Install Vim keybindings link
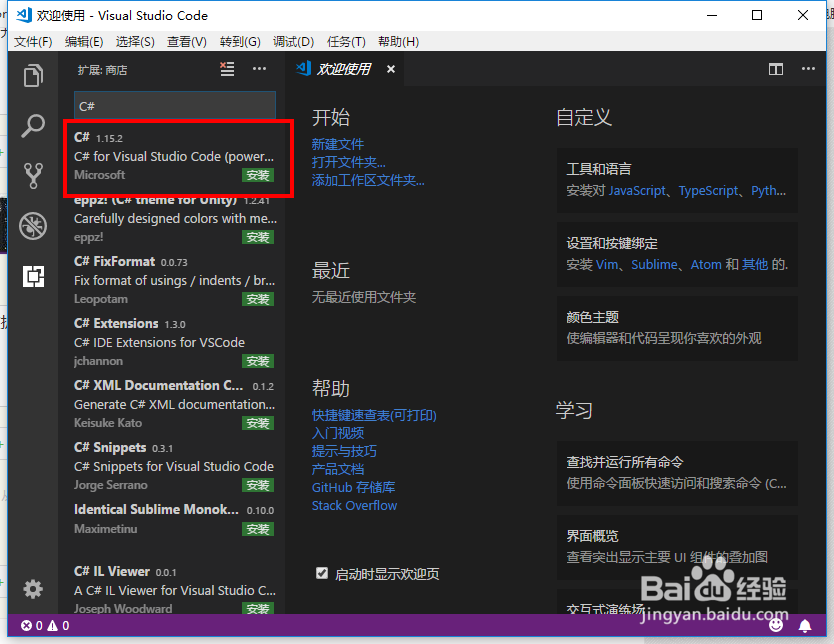 [607, 264]
